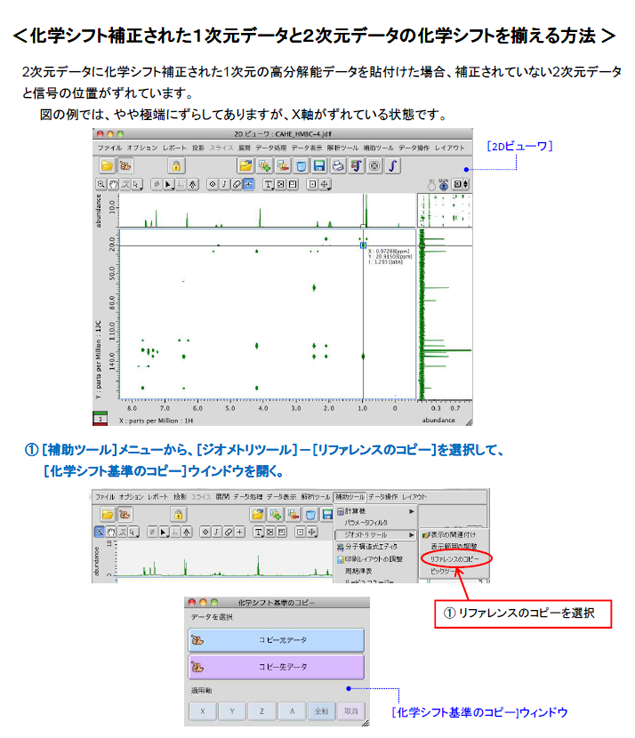Click the 解析ツール menu in the CAHE_HMBC-4.jdf window
This screenshot has height=738, width=635.
click(343, 148)
